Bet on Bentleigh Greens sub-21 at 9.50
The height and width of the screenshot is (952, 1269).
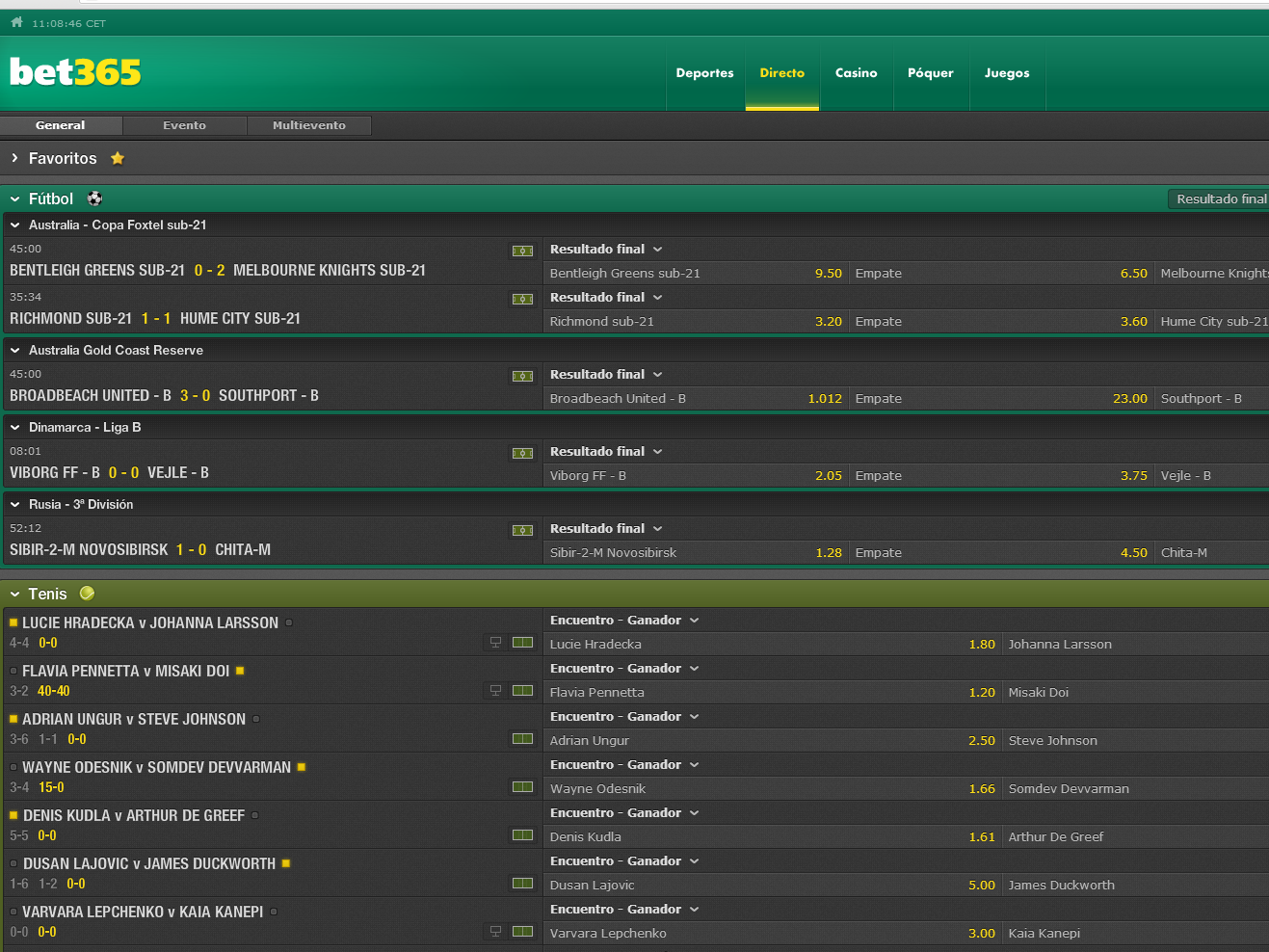pos(696,273)
